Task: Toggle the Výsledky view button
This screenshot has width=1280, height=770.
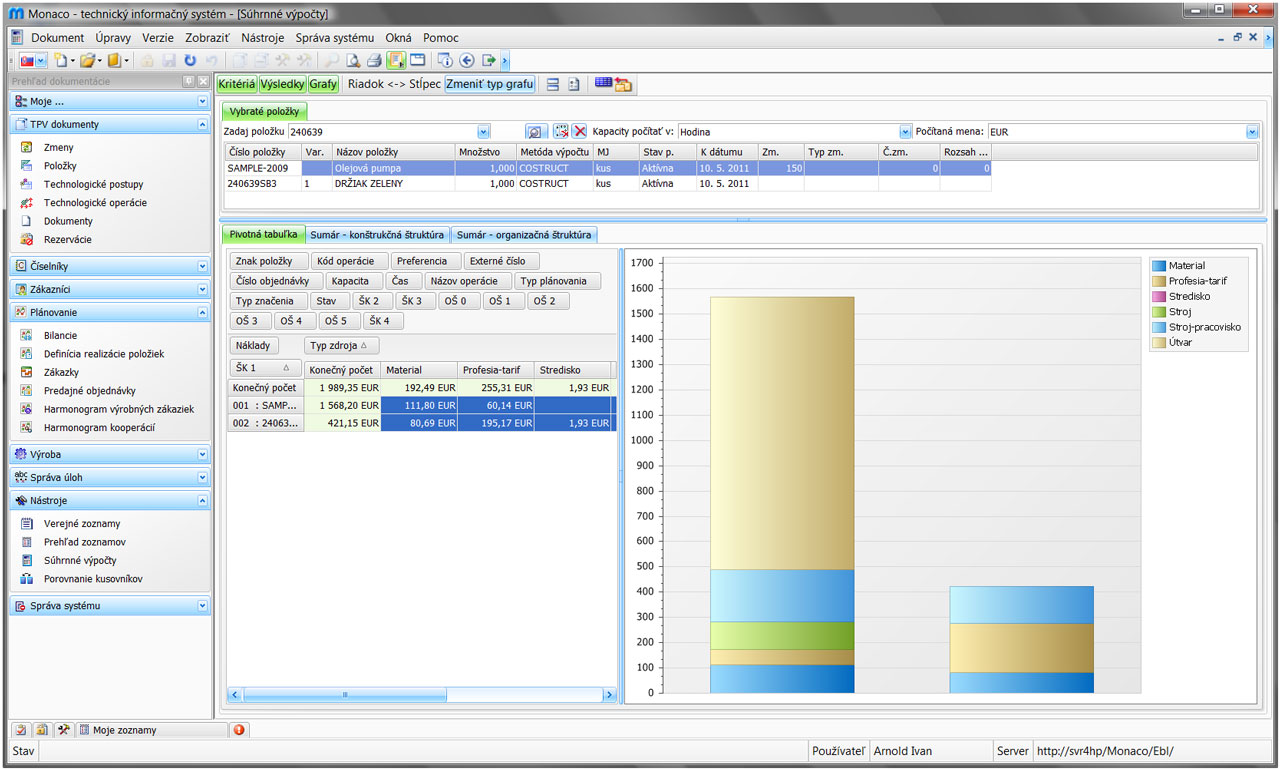Action: (x=282, y=84)
